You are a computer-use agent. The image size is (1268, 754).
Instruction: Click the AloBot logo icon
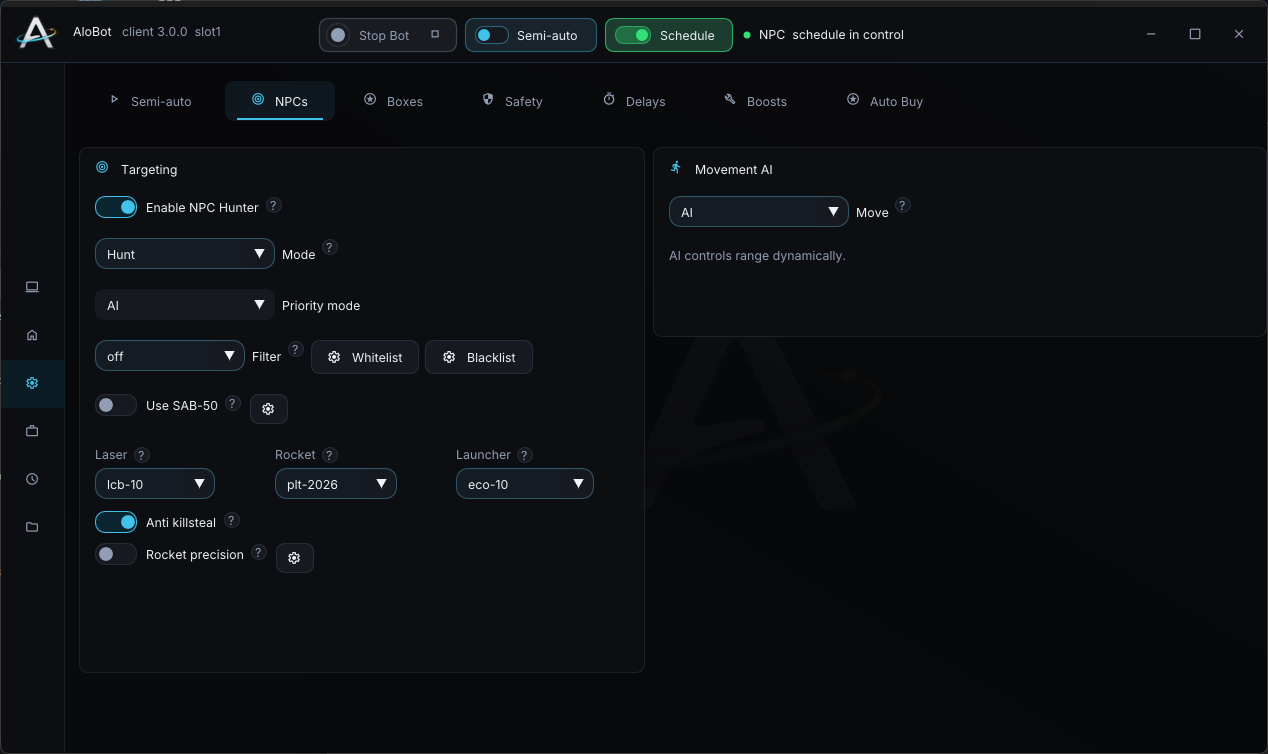pyautogui.click(x=35, y=33)
